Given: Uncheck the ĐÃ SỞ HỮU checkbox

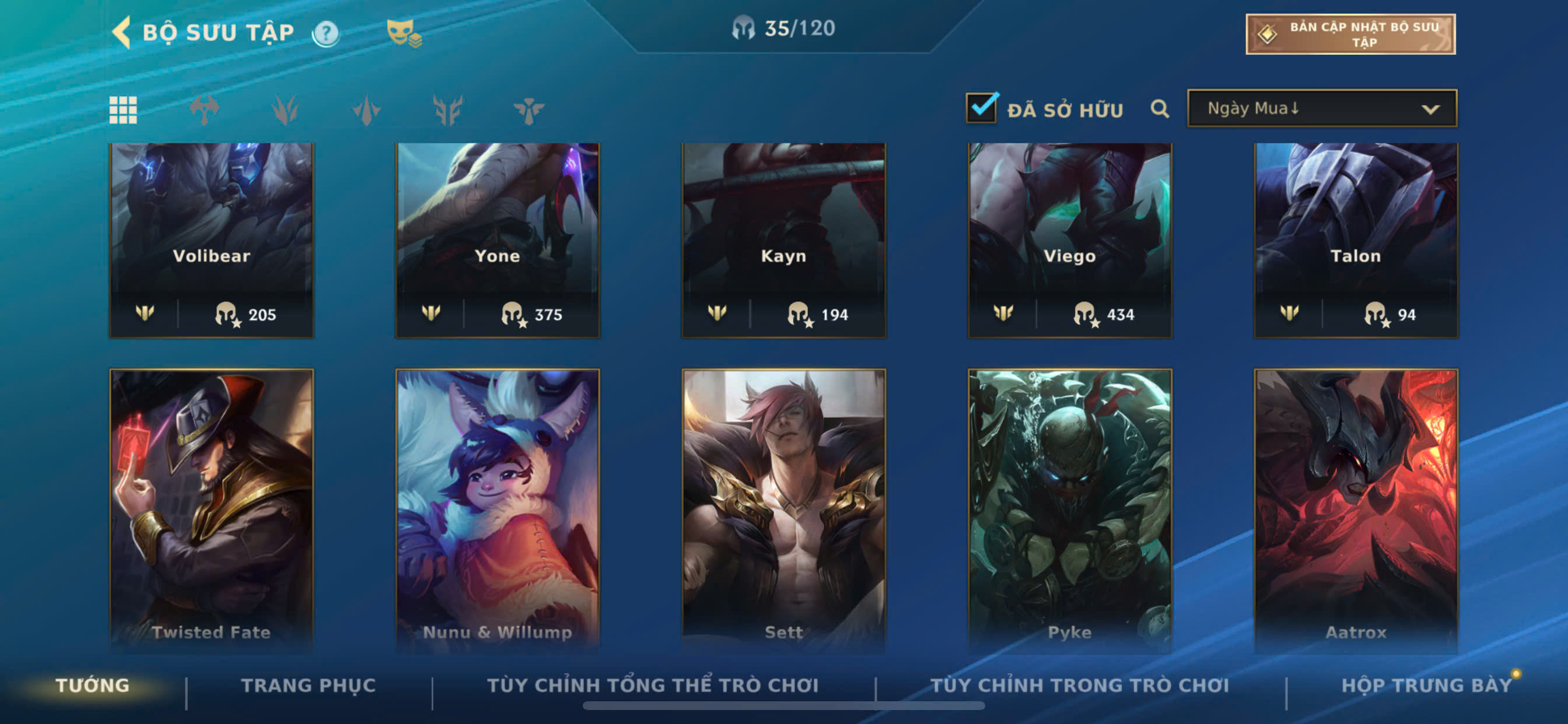Looking at the screenshot, I should pos(982,108).
